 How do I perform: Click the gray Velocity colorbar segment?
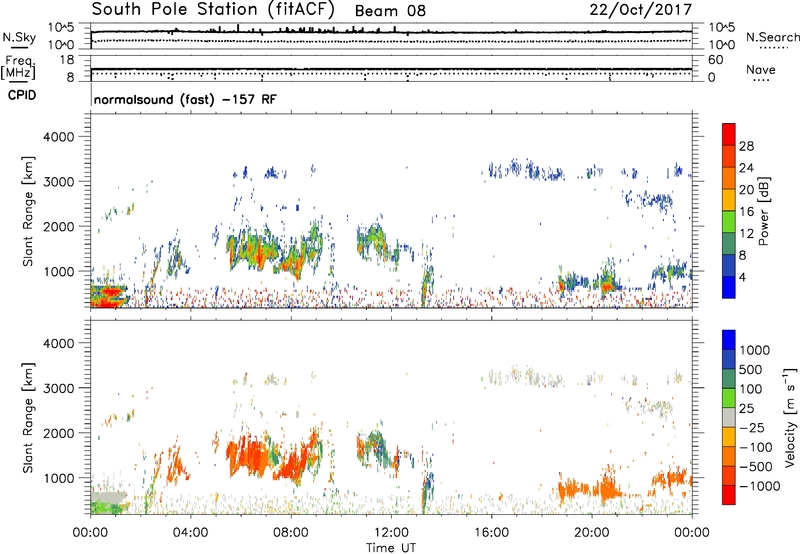click(729, 417)
